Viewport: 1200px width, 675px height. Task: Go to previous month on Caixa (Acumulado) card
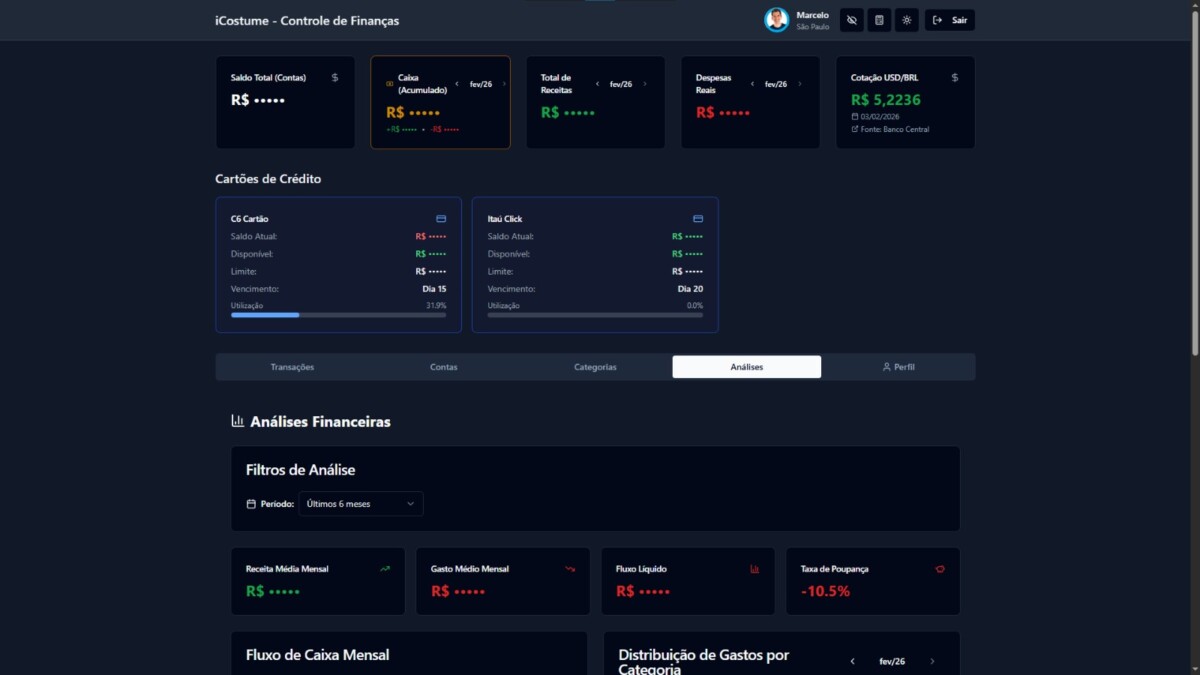[x=457, y=84]
